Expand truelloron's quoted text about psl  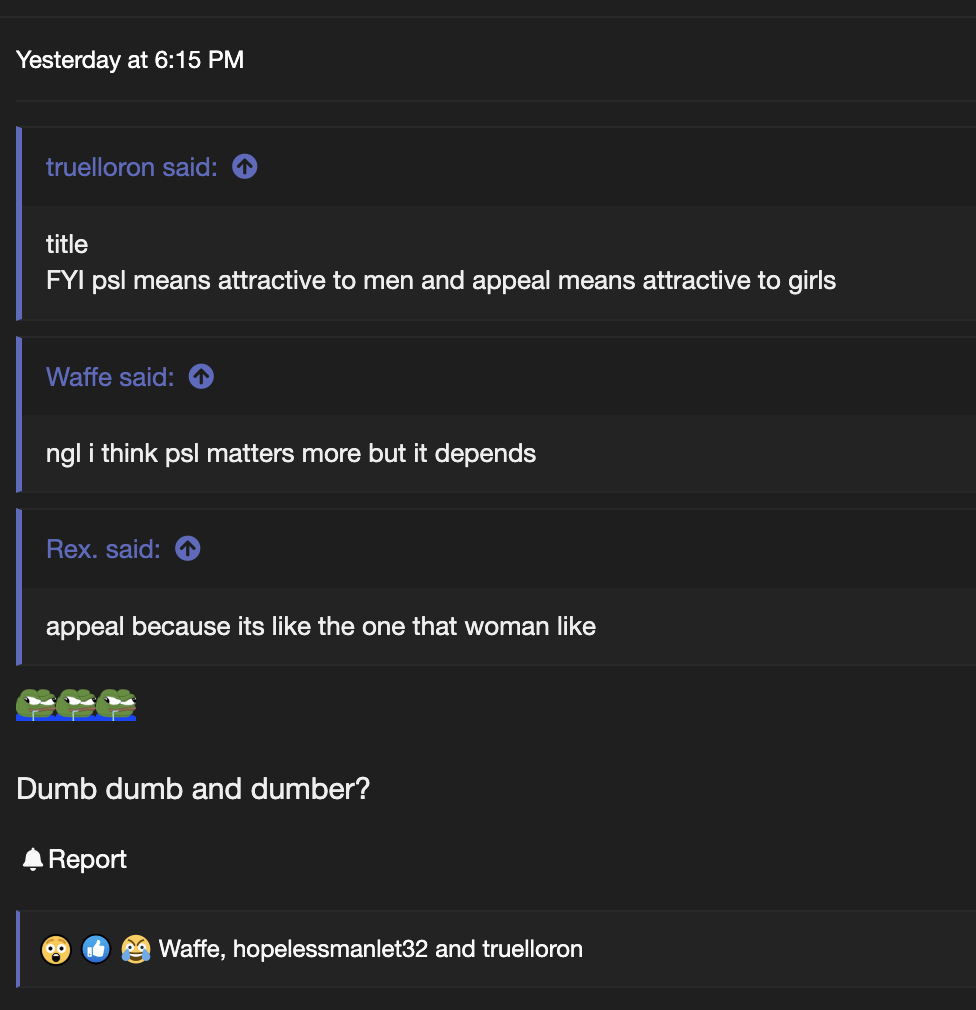(441, 263)
